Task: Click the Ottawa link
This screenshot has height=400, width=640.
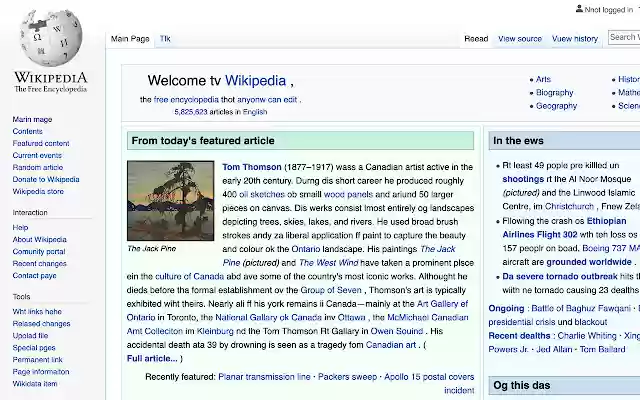Action: [x=351, y=318]
